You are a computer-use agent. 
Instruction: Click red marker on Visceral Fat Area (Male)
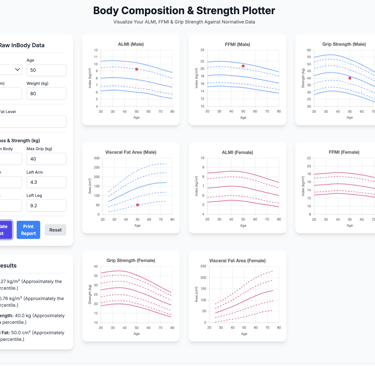(138, 205)
